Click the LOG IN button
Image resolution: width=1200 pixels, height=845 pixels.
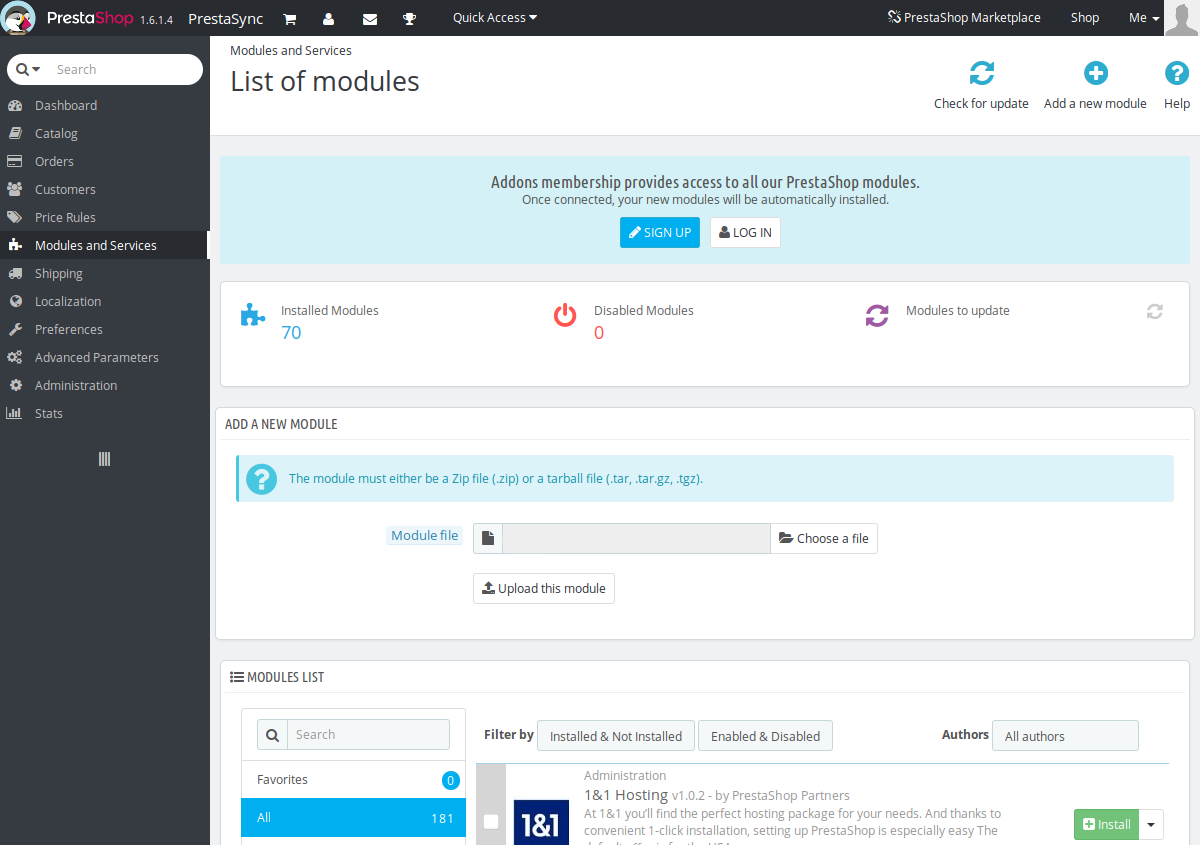745,232
